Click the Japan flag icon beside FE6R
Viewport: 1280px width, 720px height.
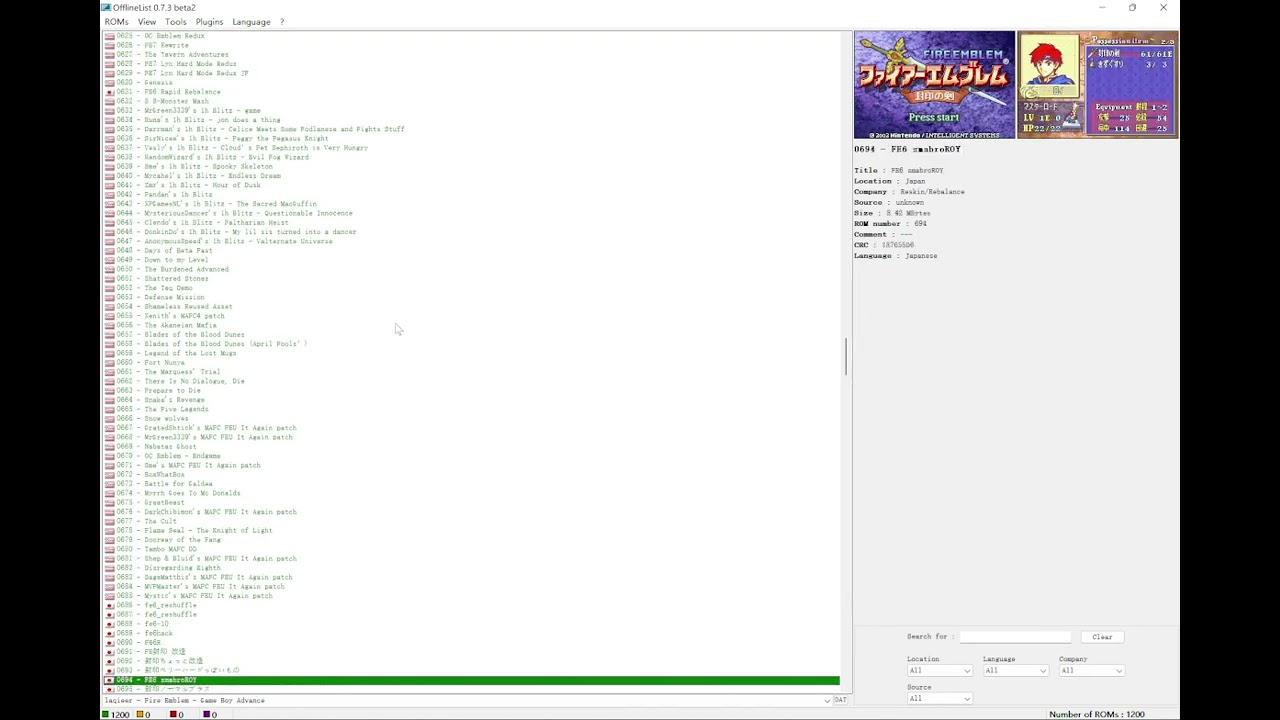109,643
